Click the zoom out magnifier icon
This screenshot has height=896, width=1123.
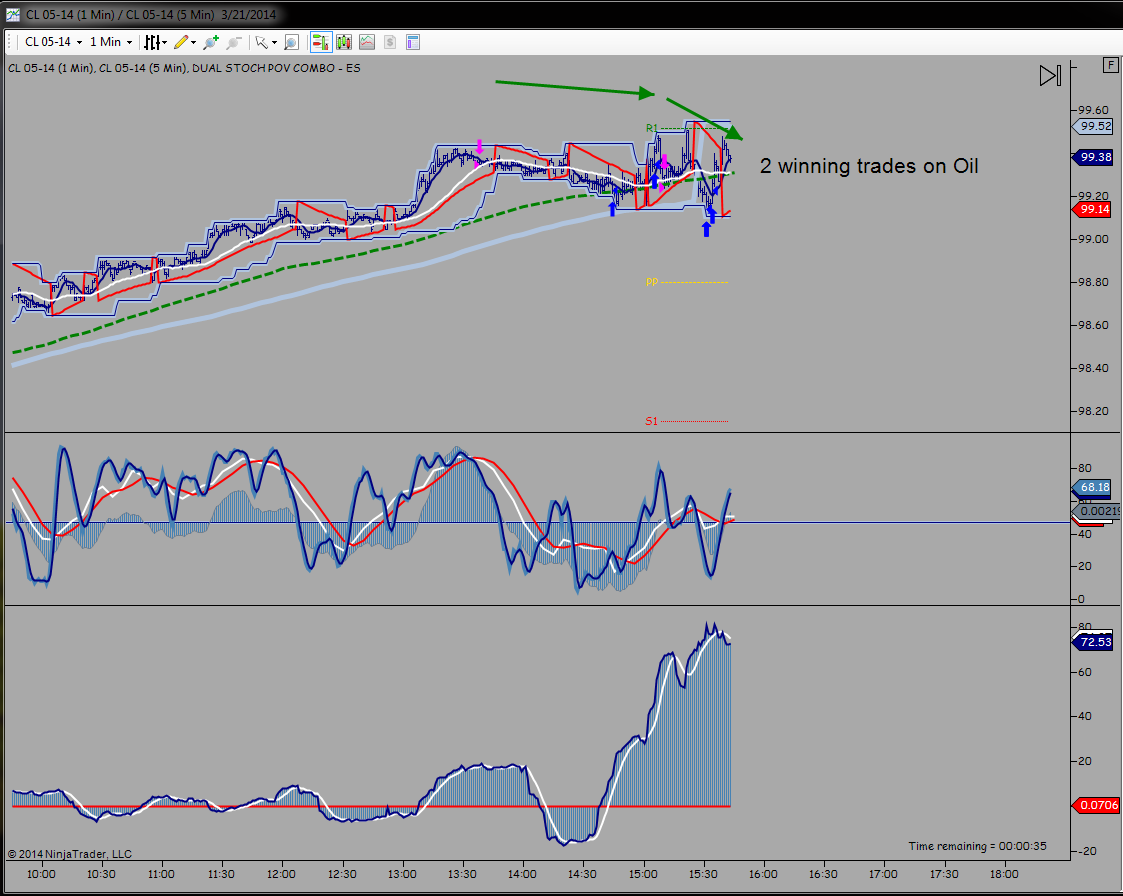[233, 42]
